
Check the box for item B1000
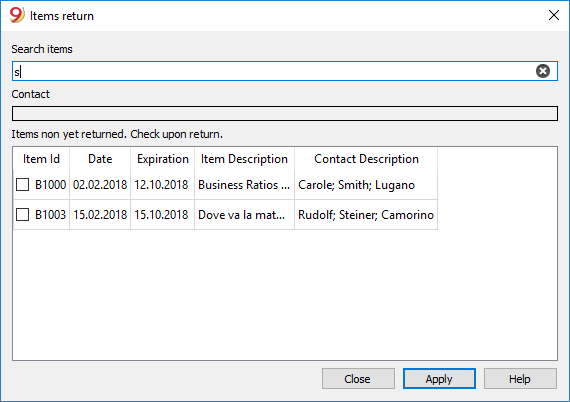[23, 185]
